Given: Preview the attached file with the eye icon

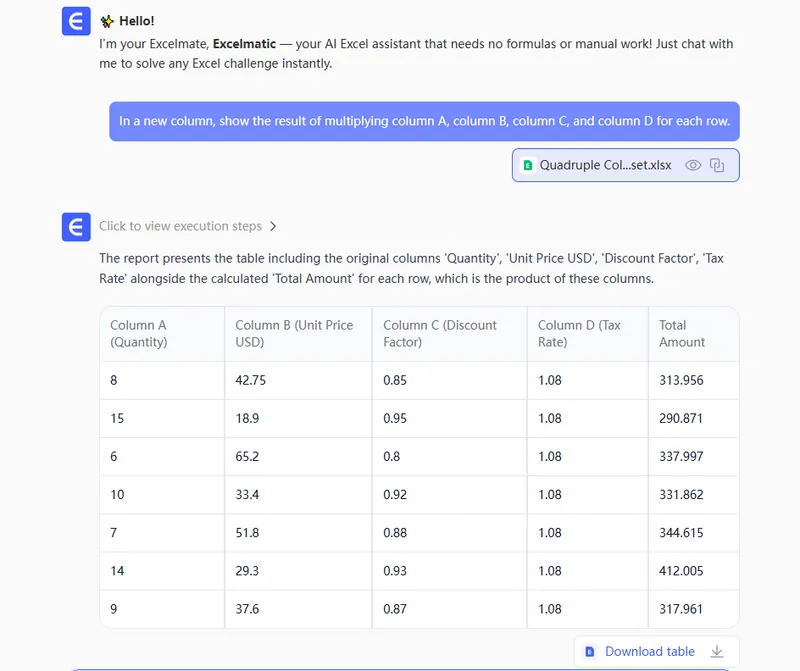Looking at the screenshot, I should pos(692,165).
